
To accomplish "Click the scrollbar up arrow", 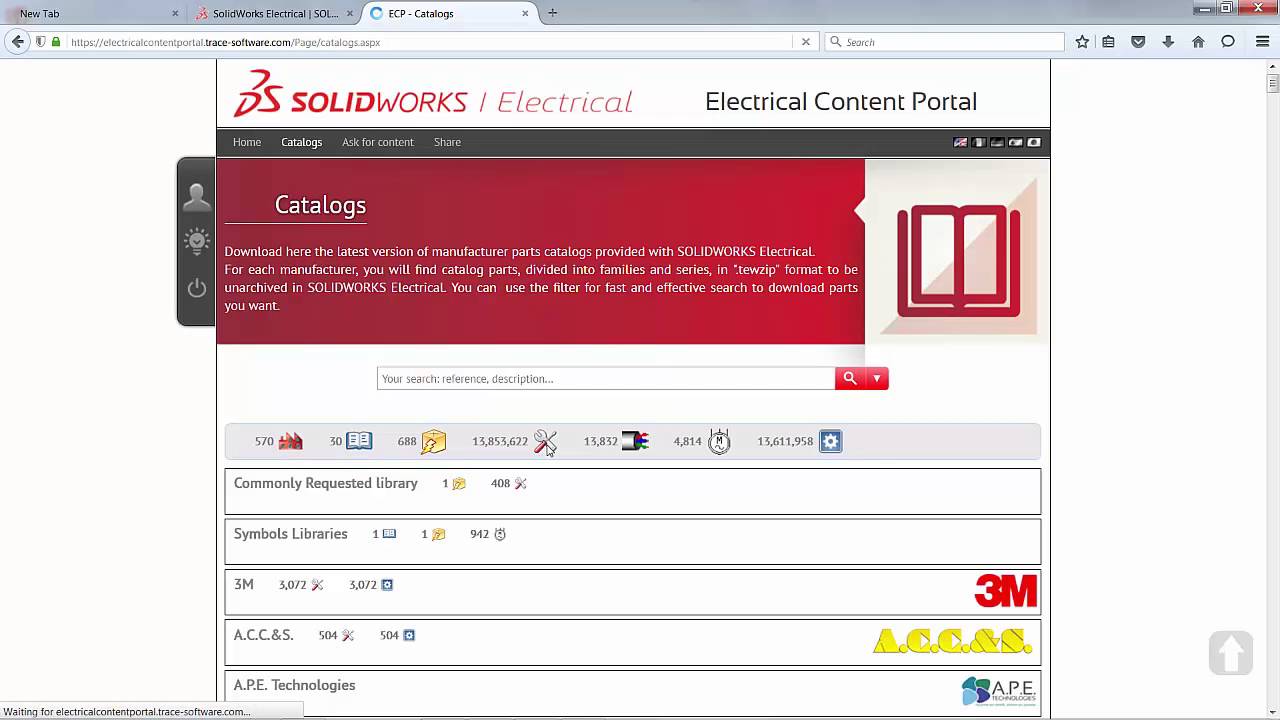I will [x=1273, y=64].
